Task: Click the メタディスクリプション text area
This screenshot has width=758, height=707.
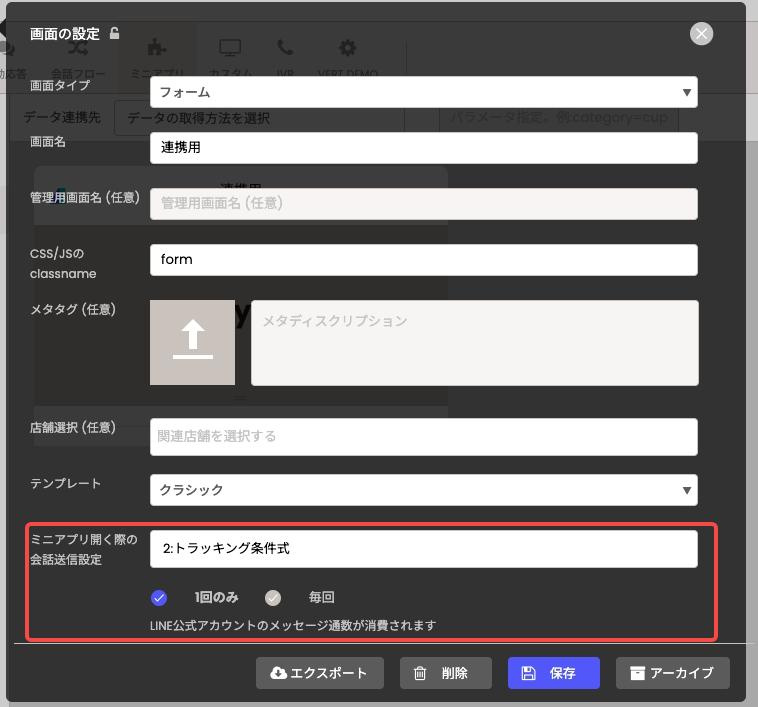Action: click(x=474, y=342)
